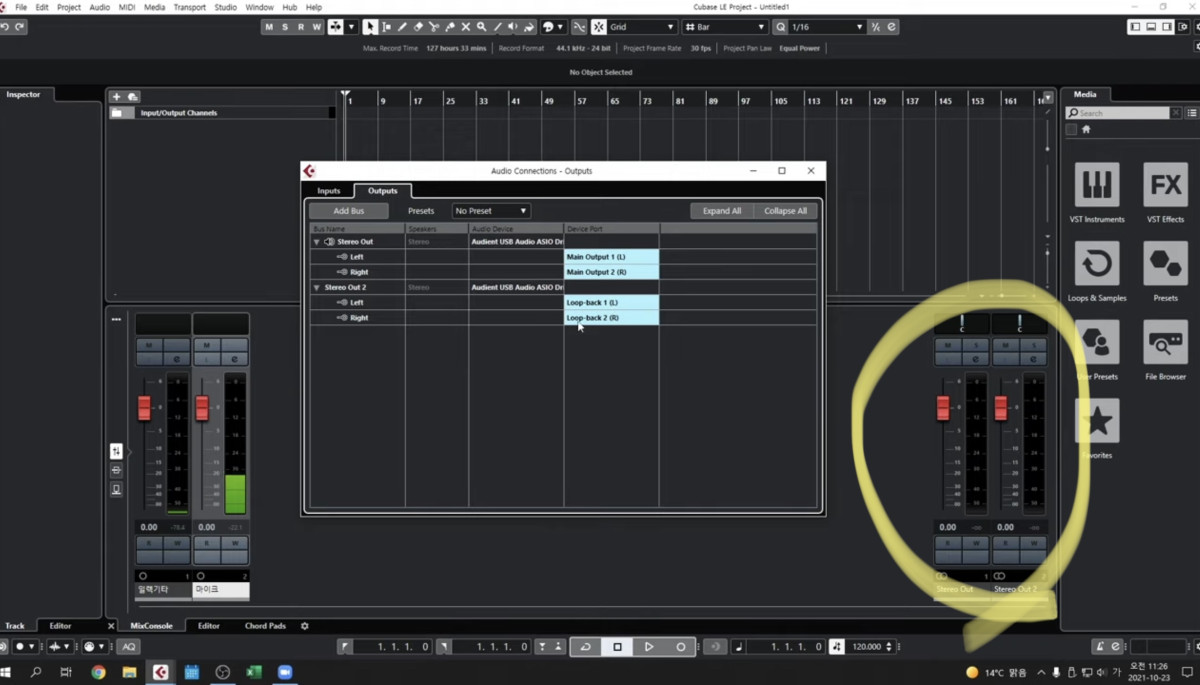
Task: Toggle Auto-Scroll button in toolbar
Action: [337, 27]
